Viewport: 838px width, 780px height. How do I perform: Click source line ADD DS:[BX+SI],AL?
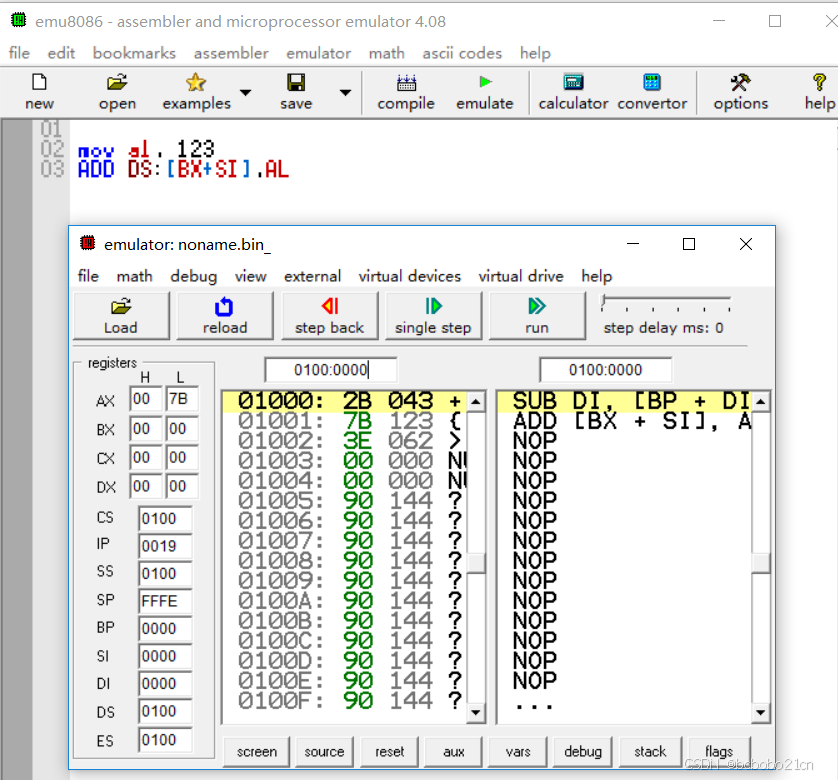[183, 169]
